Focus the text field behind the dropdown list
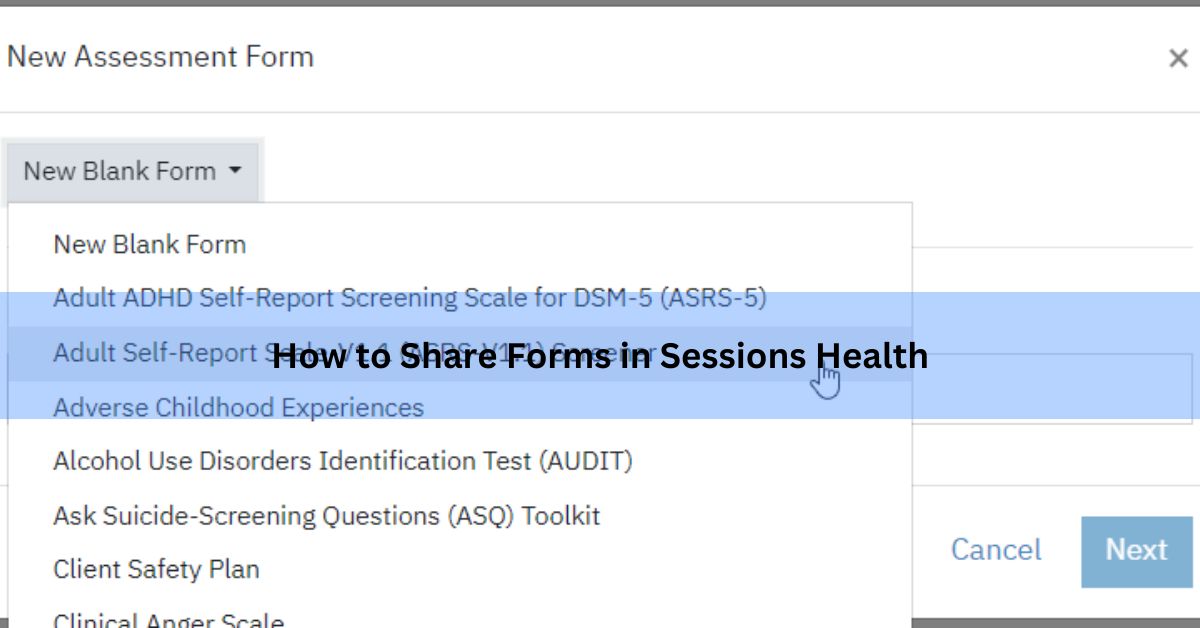This screenshot has width=1200, height=628. [x=1052, y=388]
